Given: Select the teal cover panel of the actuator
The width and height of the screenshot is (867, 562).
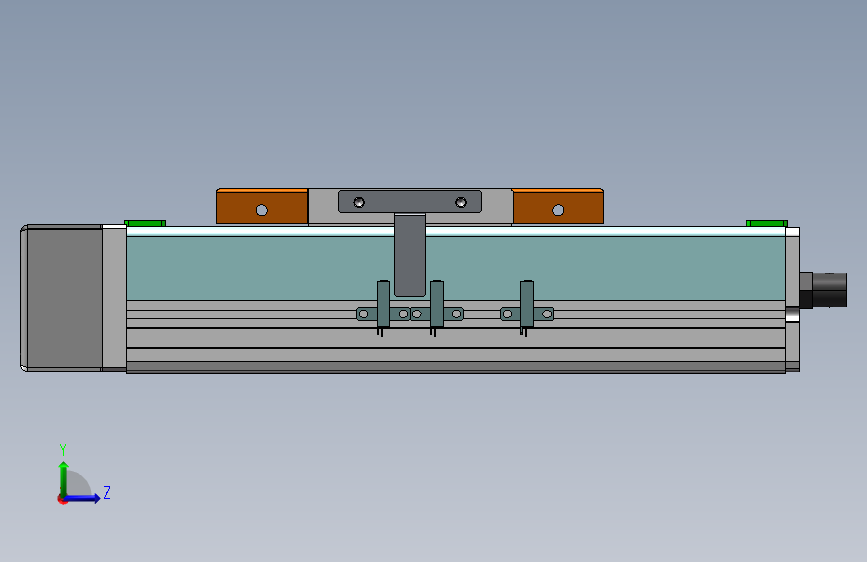Looking at the screenshot, I should (x=456, y=268).
